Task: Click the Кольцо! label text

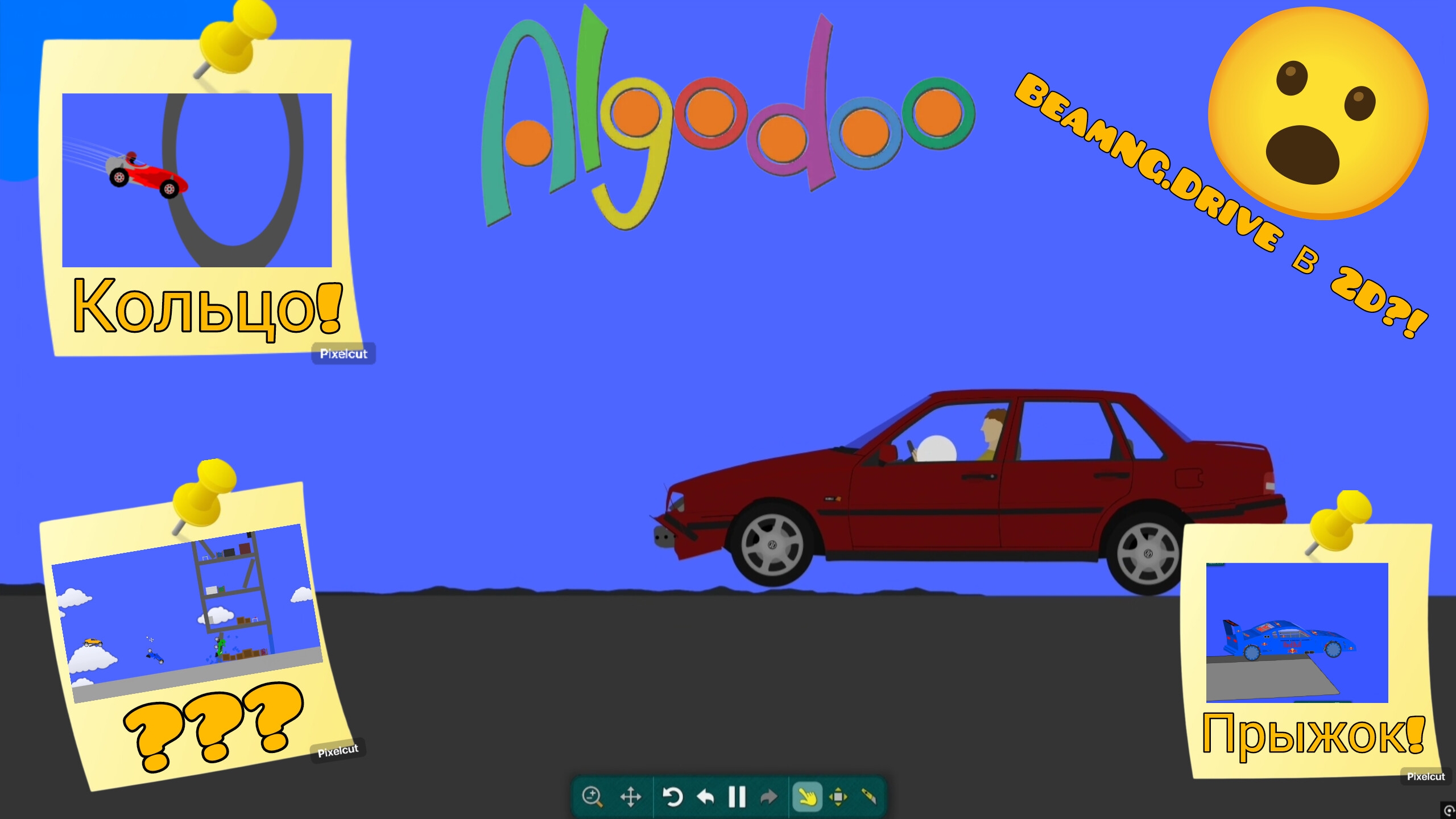Action: coord(207,307)
